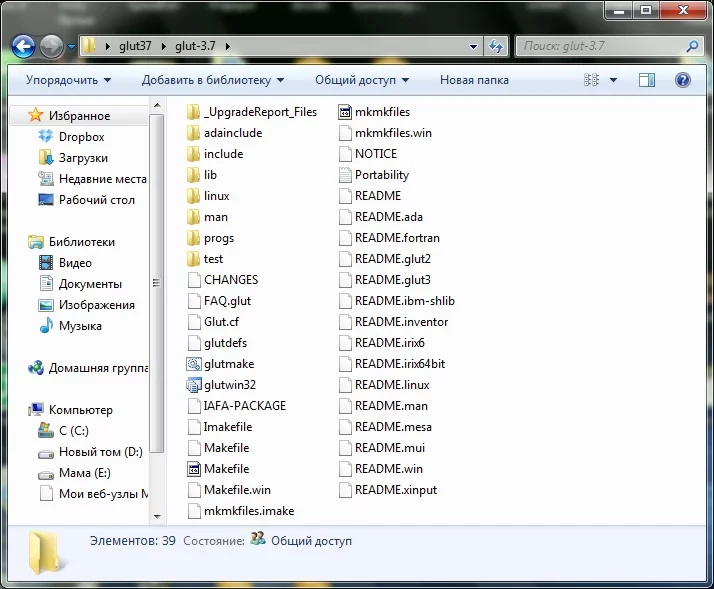This screenshot has width=714, height=589.
Task: Select man folder
Action: tap(207, 217)
